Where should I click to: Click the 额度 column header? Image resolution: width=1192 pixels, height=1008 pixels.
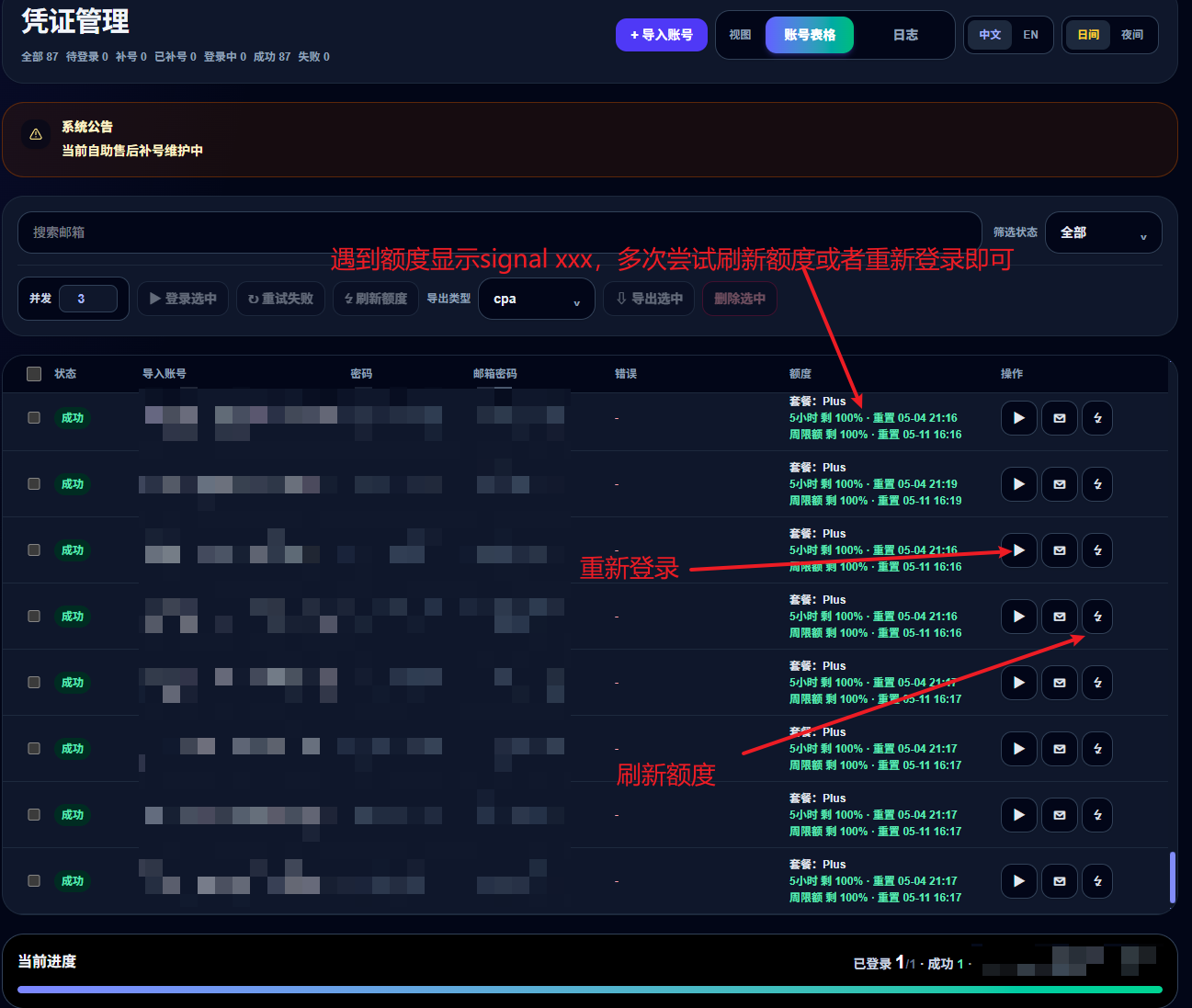[x=800, y=374]
